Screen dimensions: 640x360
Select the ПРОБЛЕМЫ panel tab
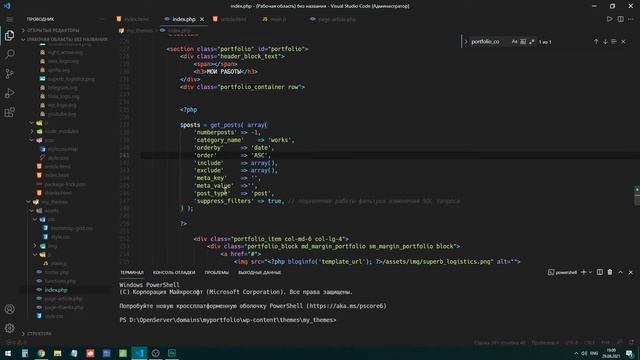[x=217, y=272]
